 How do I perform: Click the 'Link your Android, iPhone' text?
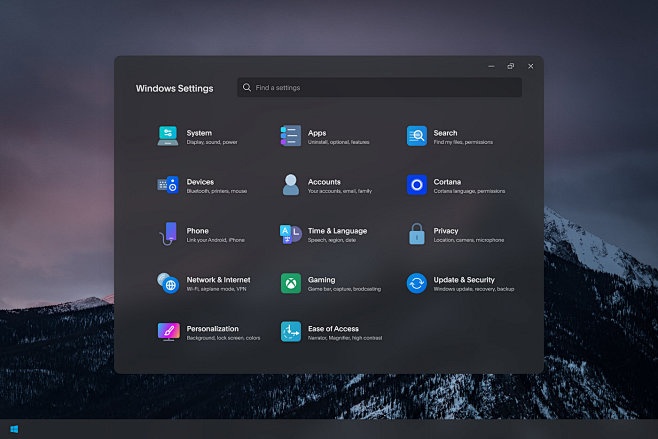215,240
